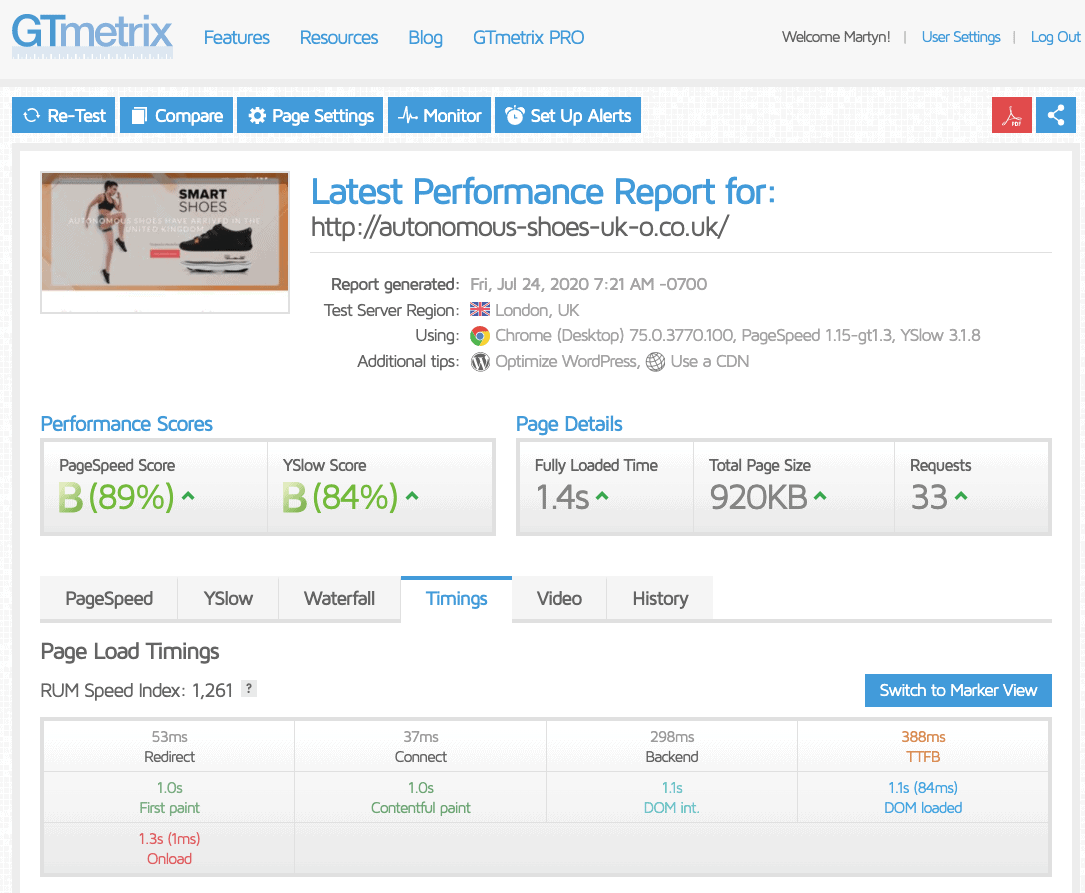Set Up Alerts for this page

click(x=568, y=115)
